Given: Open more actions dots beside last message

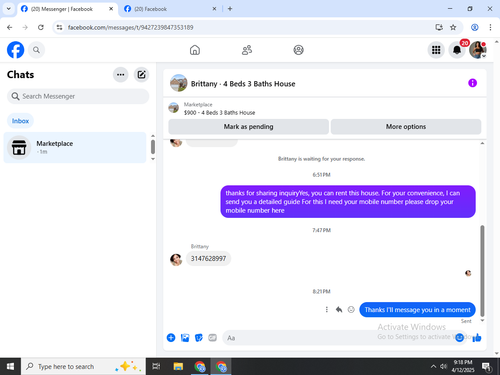Looking at the screenshot, I should point(327,310).
